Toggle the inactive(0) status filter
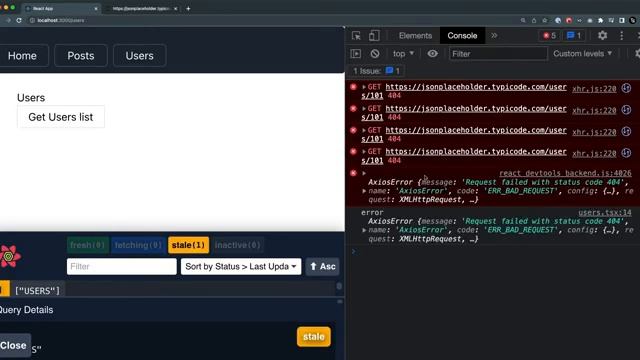 (x=238, y=245)
